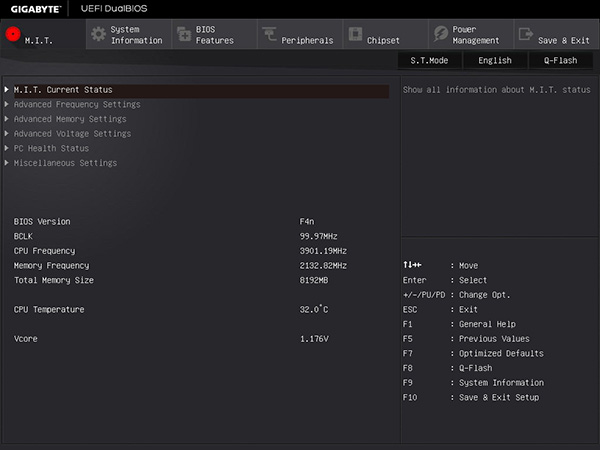
Task: Click the 3901.19MHz CPU frequency value
Action: pyautogui.click(x=323, y=251)
